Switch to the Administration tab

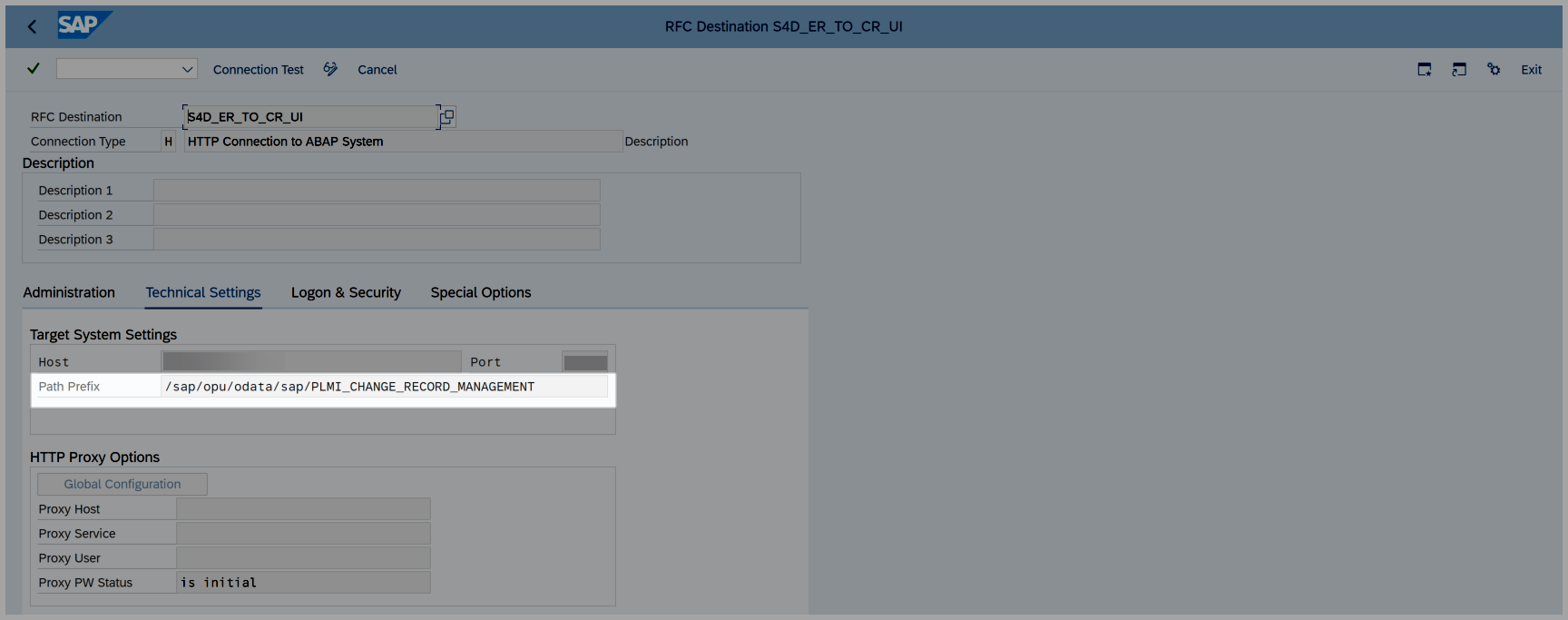pyautogui.click(x=69, y=292)
